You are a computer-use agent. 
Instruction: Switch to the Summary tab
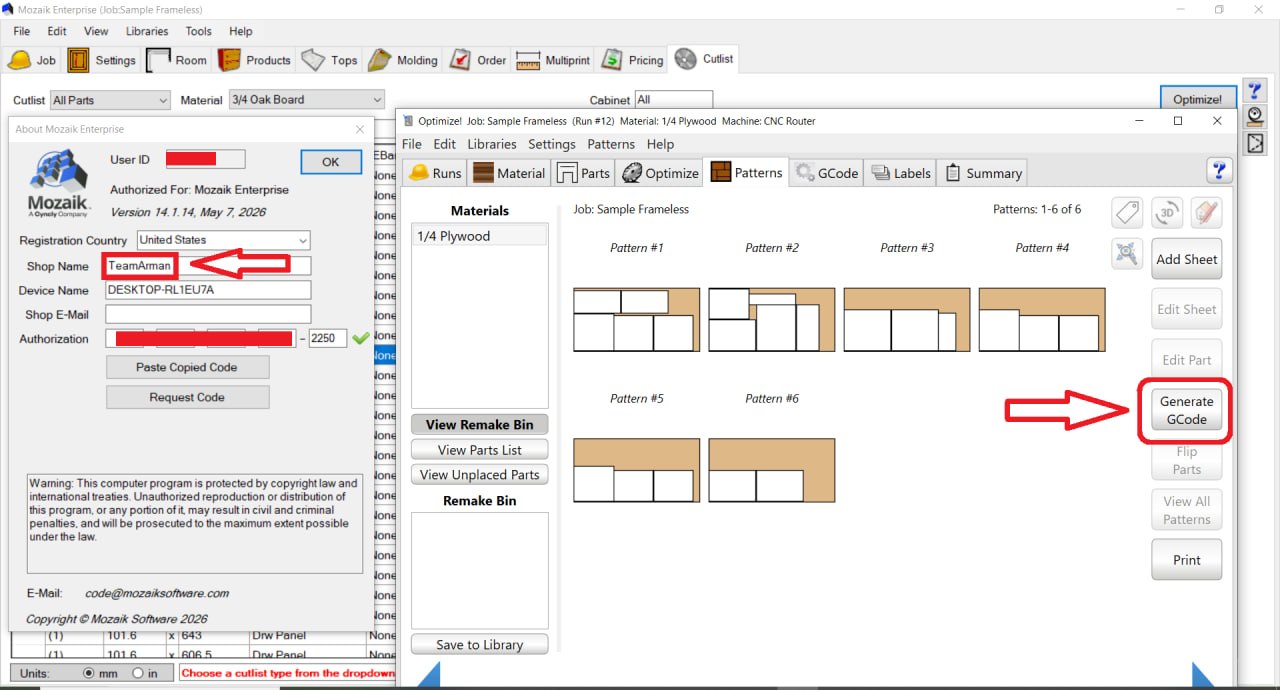point(983,173)
